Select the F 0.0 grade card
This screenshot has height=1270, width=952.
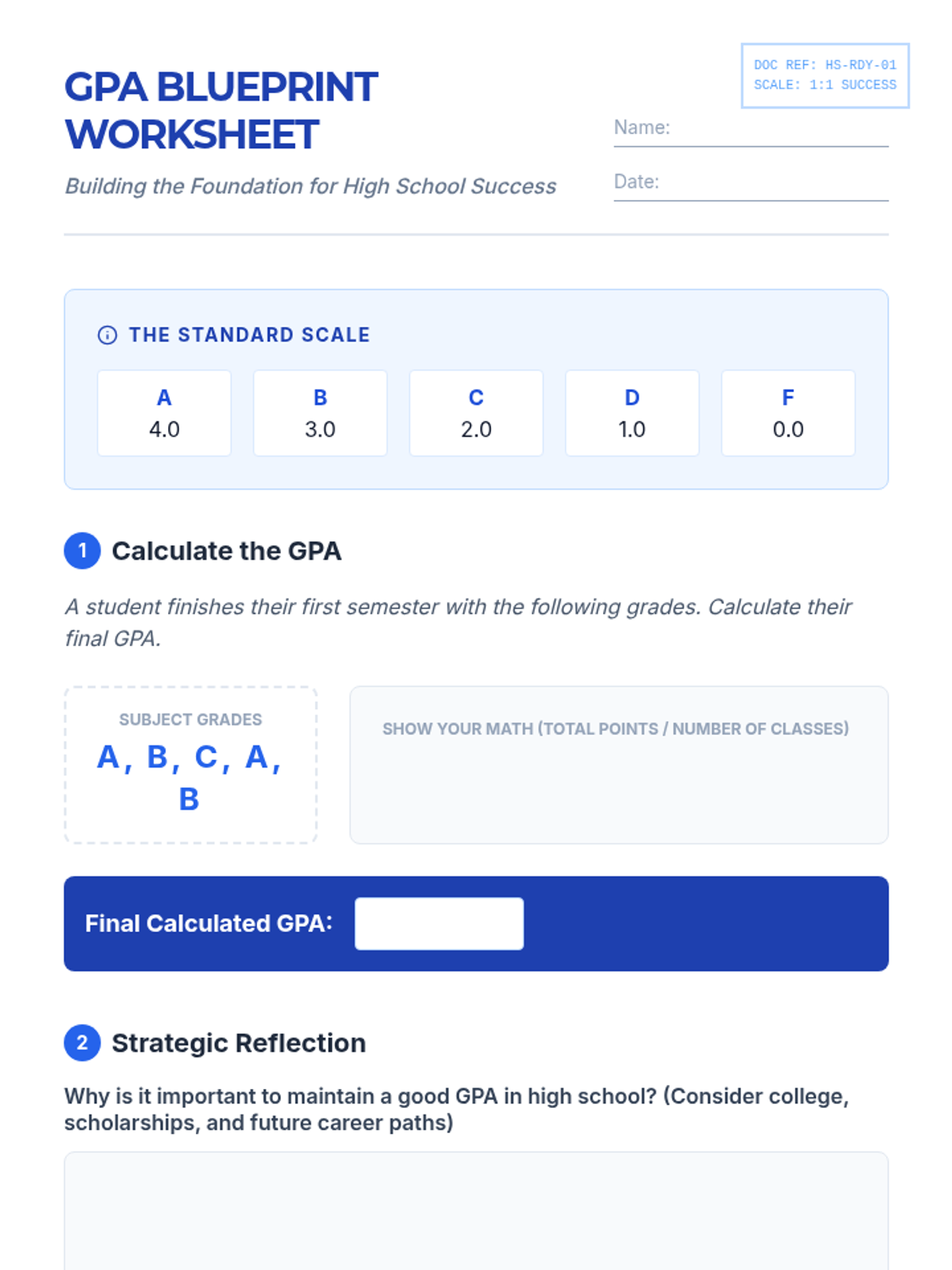tap(788, 414)
